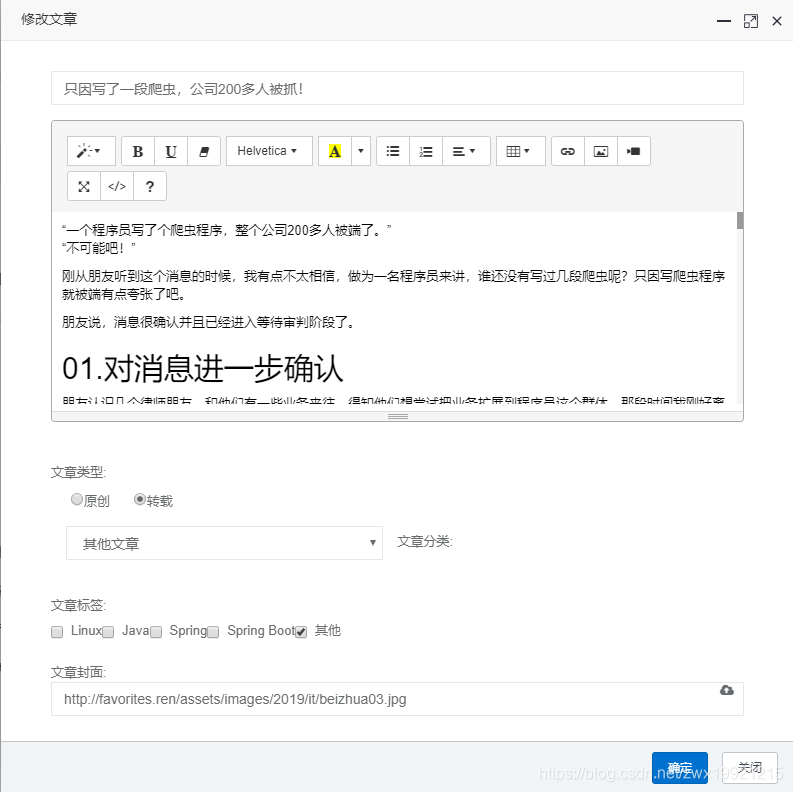
Task: Expand the 其他文章 category dropdown
Action: click(x=224, y=543)
